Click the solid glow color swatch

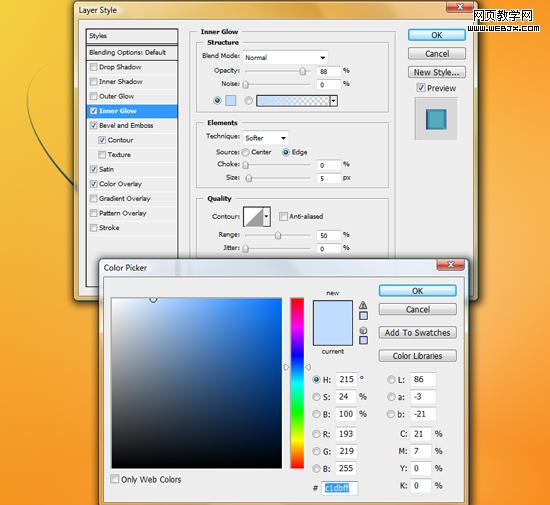(x=230, y=101)
